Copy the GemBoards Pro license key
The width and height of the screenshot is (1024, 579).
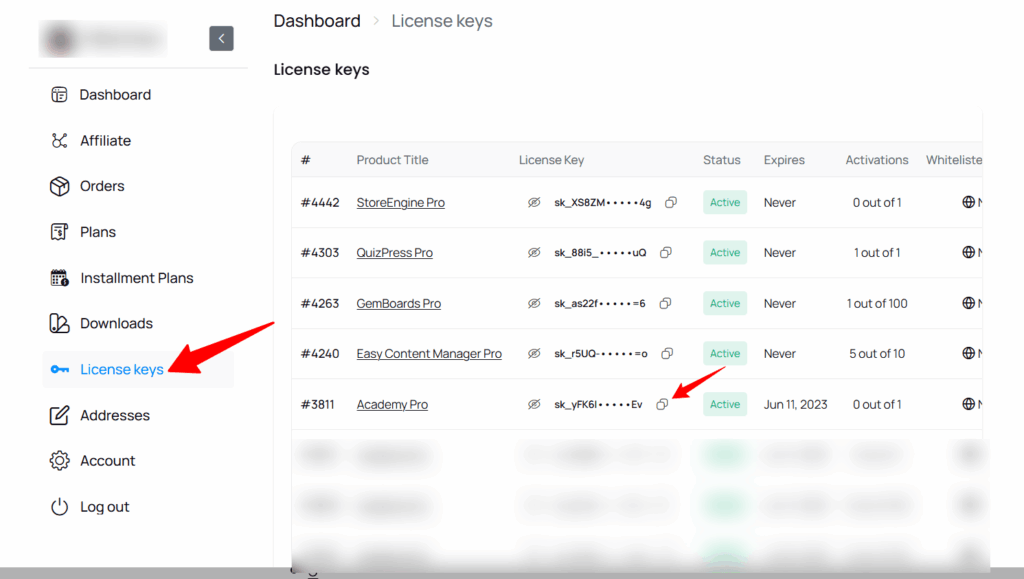pos(665,304)
